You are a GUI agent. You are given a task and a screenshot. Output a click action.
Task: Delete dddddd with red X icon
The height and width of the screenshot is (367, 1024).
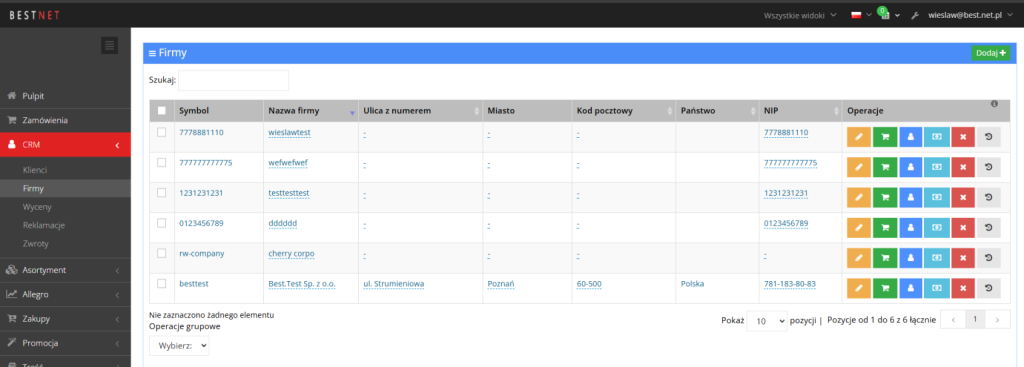963,227
